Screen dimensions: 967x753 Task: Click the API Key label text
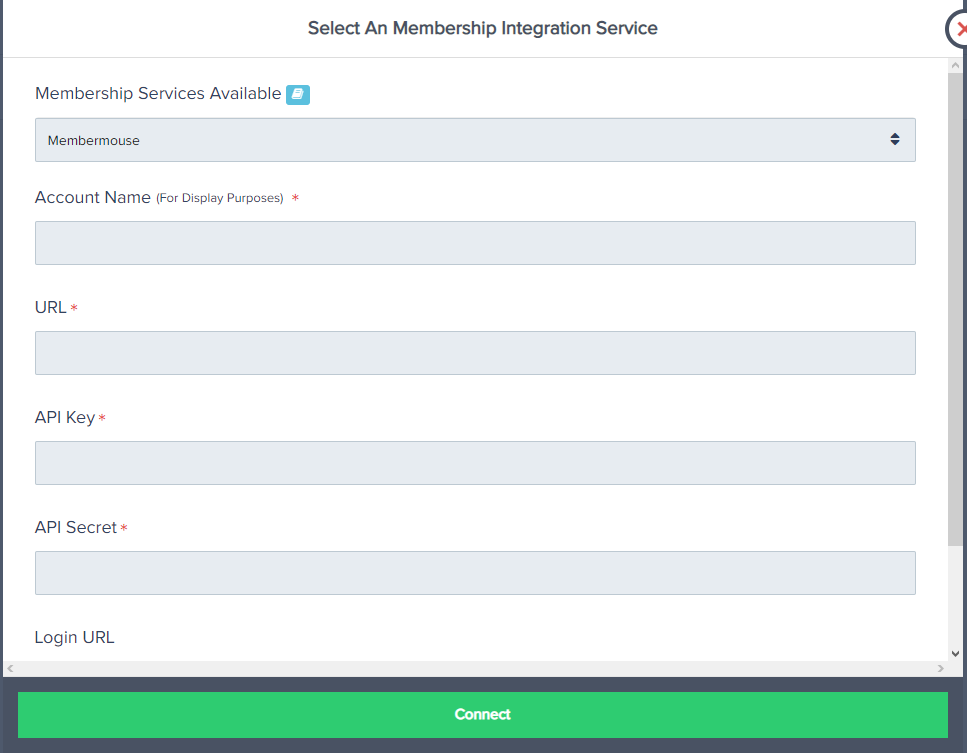(x=65, y=418)
